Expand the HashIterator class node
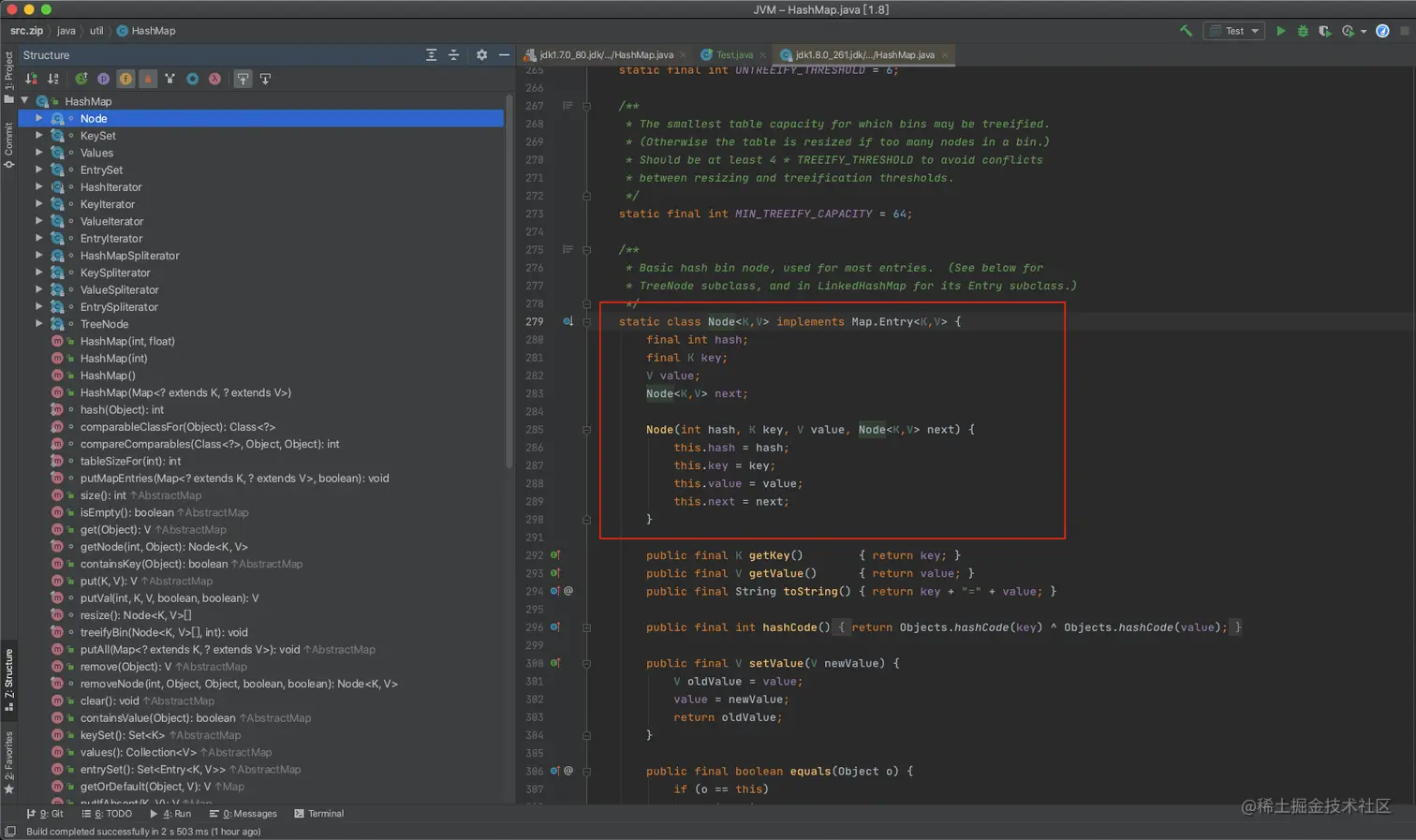 click(x=39, y=187)
